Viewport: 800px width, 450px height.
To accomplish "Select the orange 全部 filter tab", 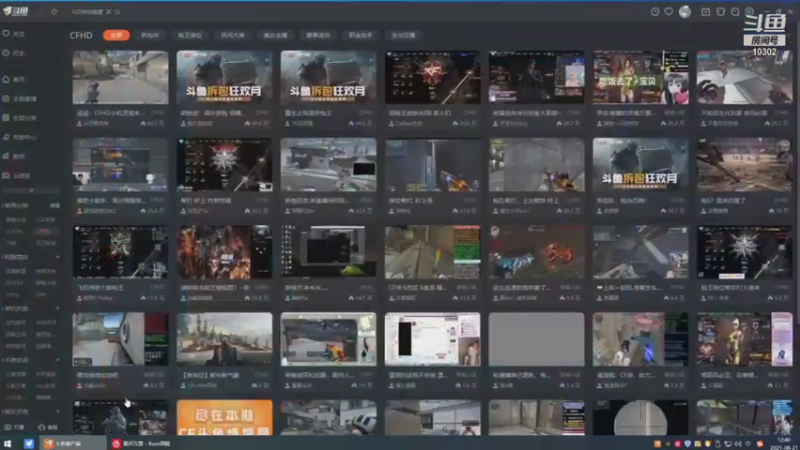I will click(x=116, y=35).
